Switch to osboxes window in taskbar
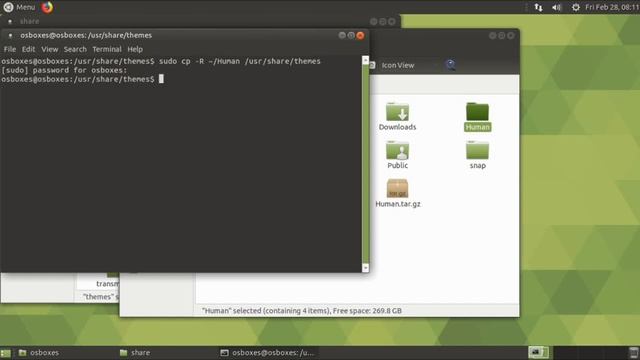The width and height of the screenshot is (640, 360). point(39,353)
